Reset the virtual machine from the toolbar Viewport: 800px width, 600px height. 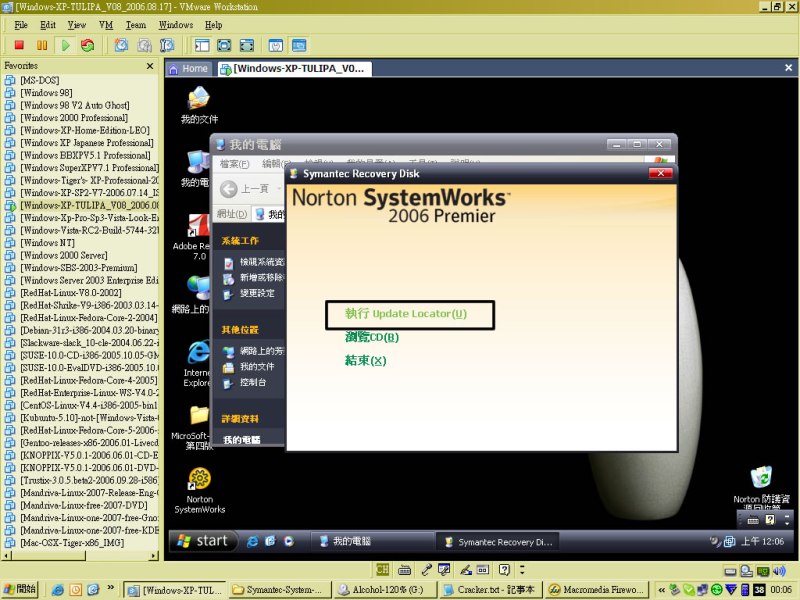88,45
